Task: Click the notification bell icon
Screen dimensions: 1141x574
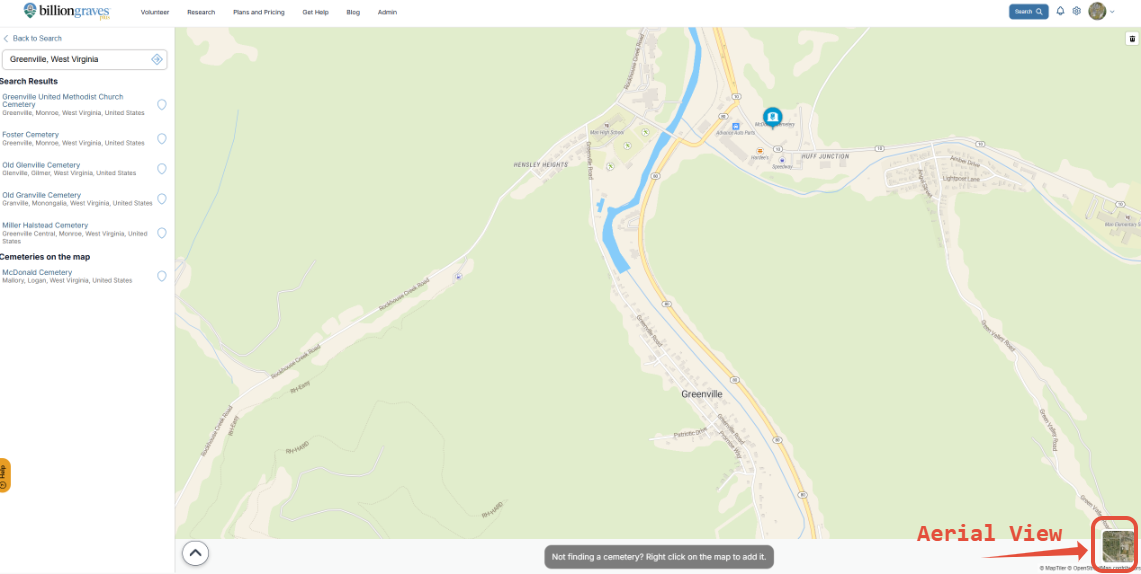Action: 1060,12
